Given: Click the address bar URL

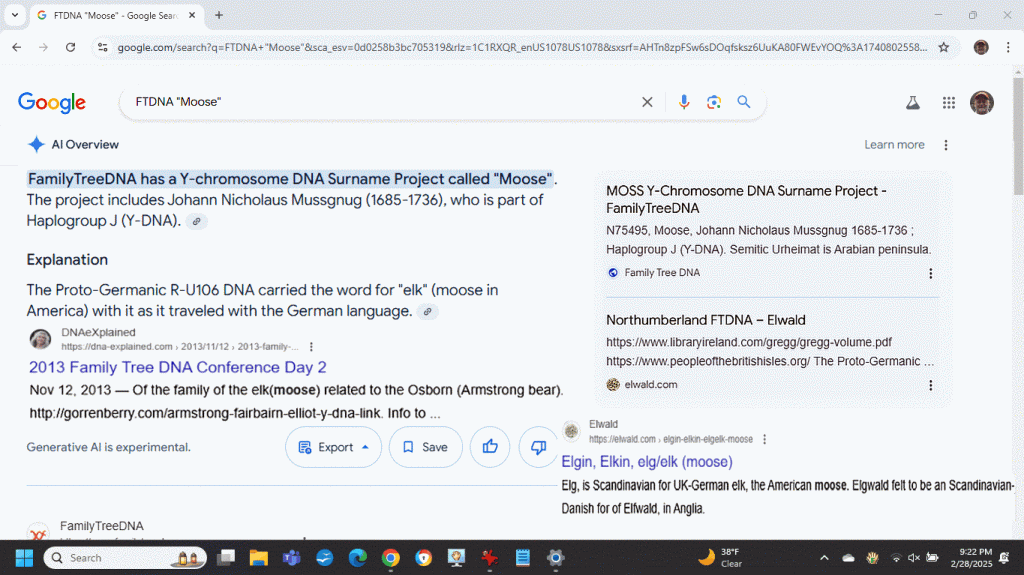Looking at the screenshot, I should click(522, 47).
